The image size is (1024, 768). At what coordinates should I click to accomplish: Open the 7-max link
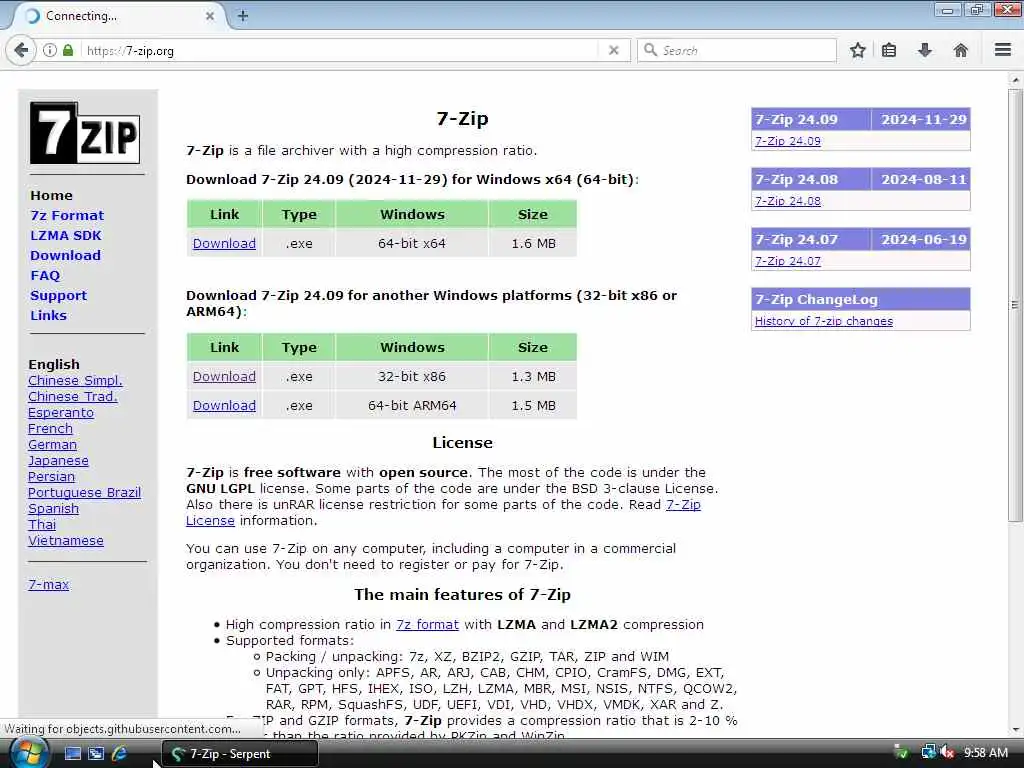coord(48,584)
